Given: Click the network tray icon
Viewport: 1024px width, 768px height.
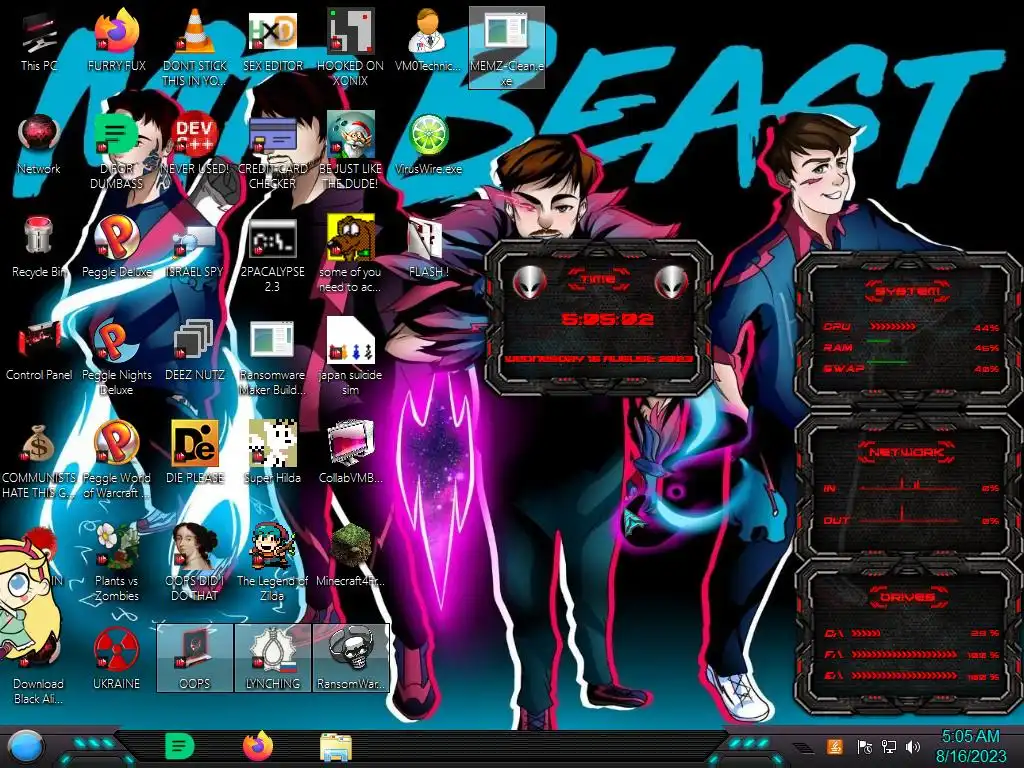Looking at the screenshot, I should pos(889,746).
